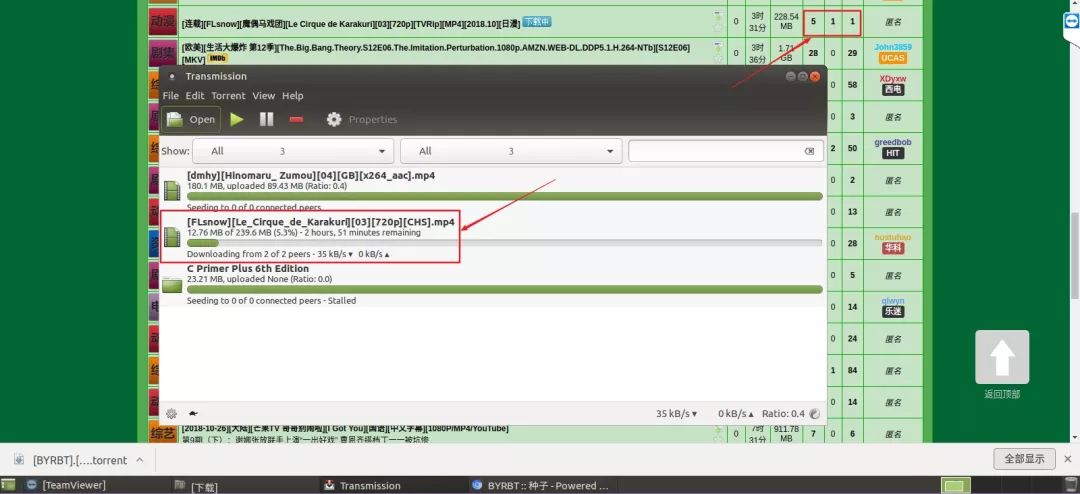
Task: Switch to the BYRBT browser taskbar entry
Action: click(x=541, y=485)
